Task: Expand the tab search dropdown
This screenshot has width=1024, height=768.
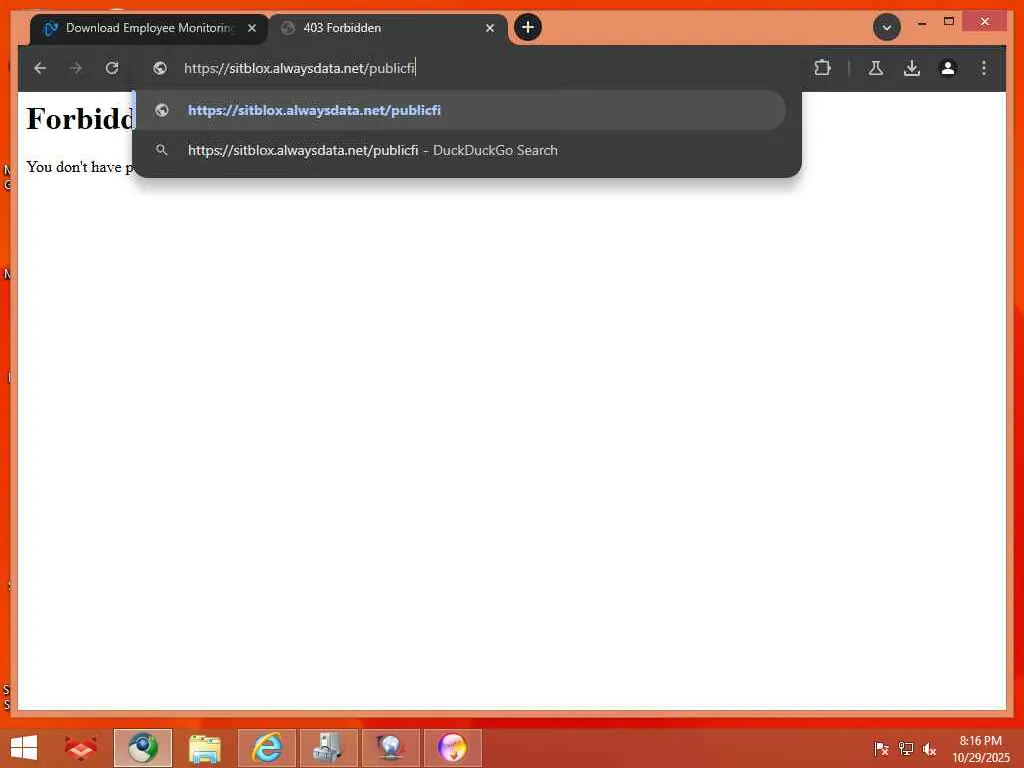Action: click(886, 27)
